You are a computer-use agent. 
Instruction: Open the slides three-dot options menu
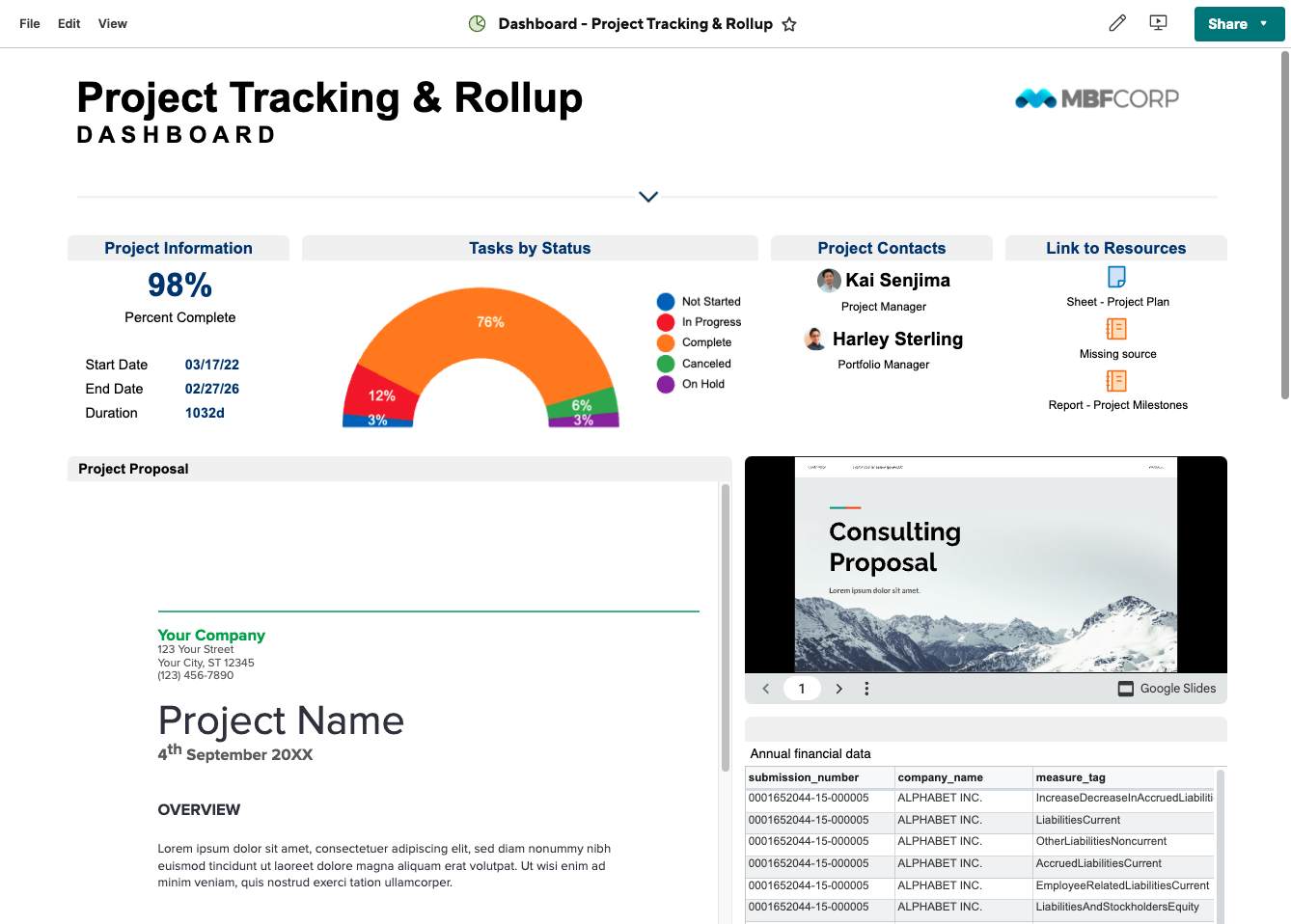pyautogui.click(x=866, y=689)
